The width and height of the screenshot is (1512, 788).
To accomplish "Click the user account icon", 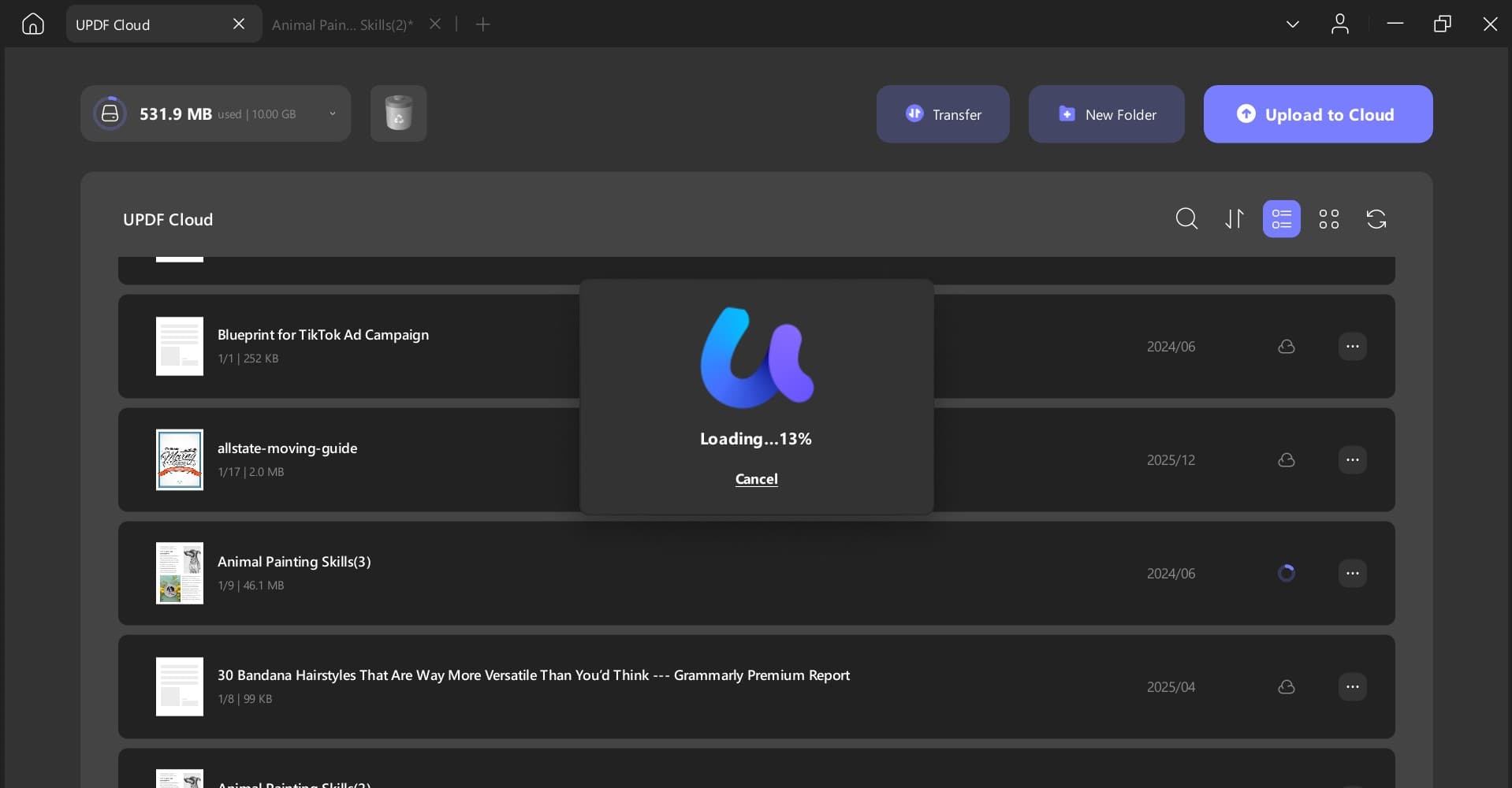I will [x=1339, y=24].
